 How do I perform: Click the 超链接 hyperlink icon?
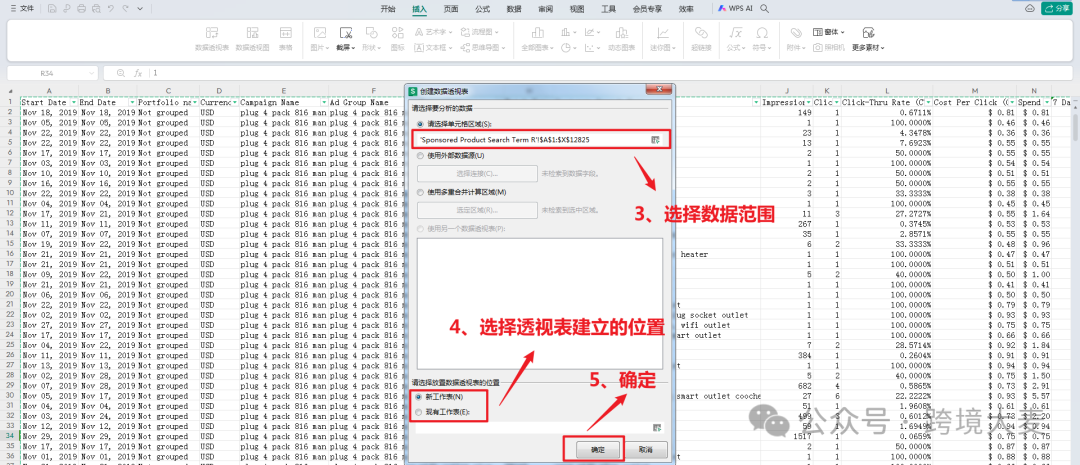point(701,32)
